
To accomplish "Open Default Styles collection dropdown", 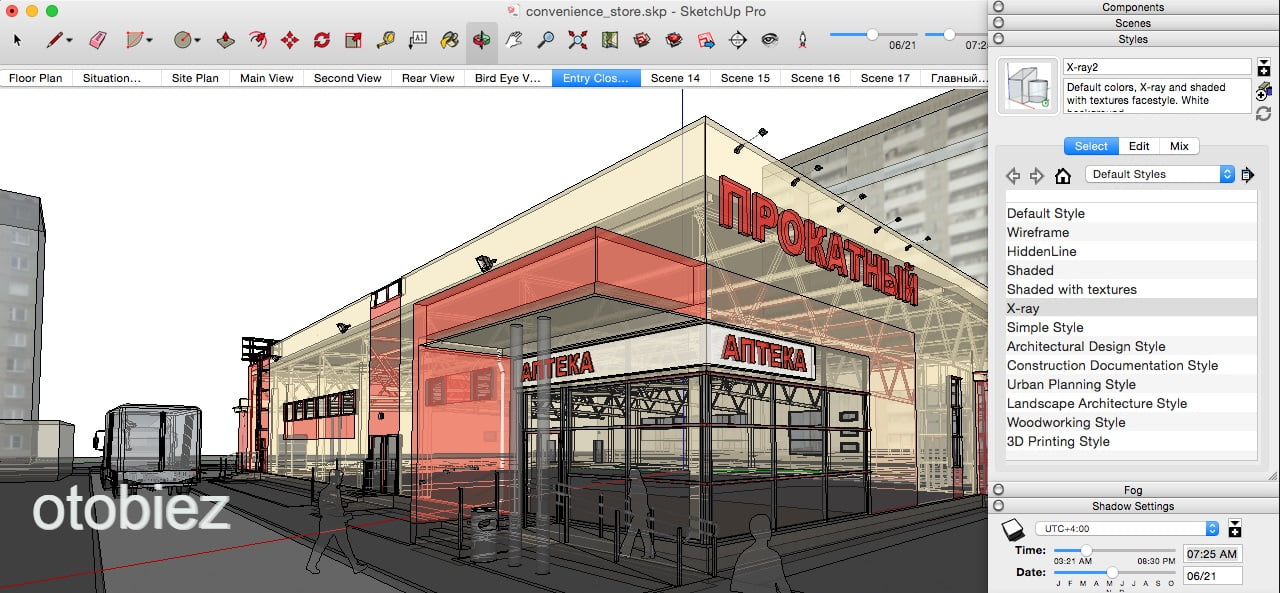I will (1160, 174).
